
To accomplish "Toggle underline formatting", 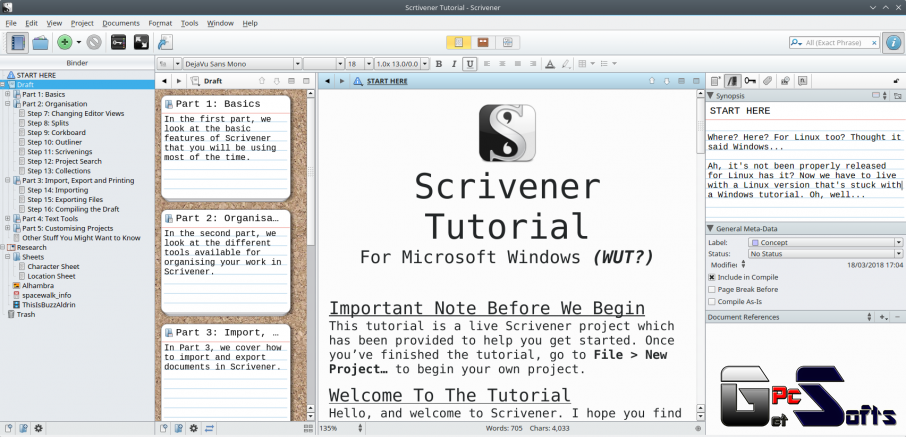I will 470,64.
